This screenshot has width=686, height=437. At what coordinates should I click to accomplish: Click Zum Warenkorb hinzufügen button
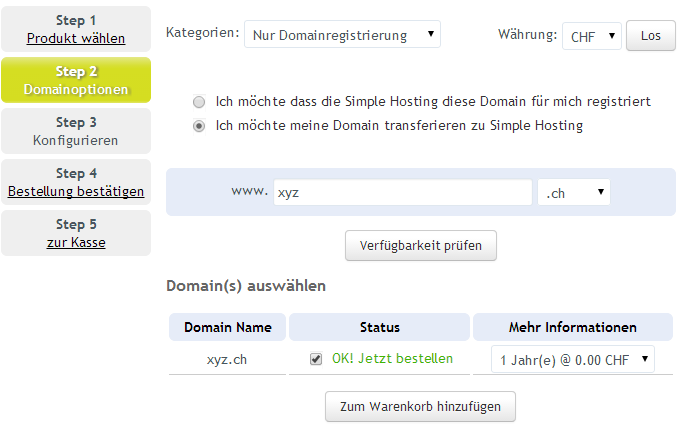[x=420, y=406]
